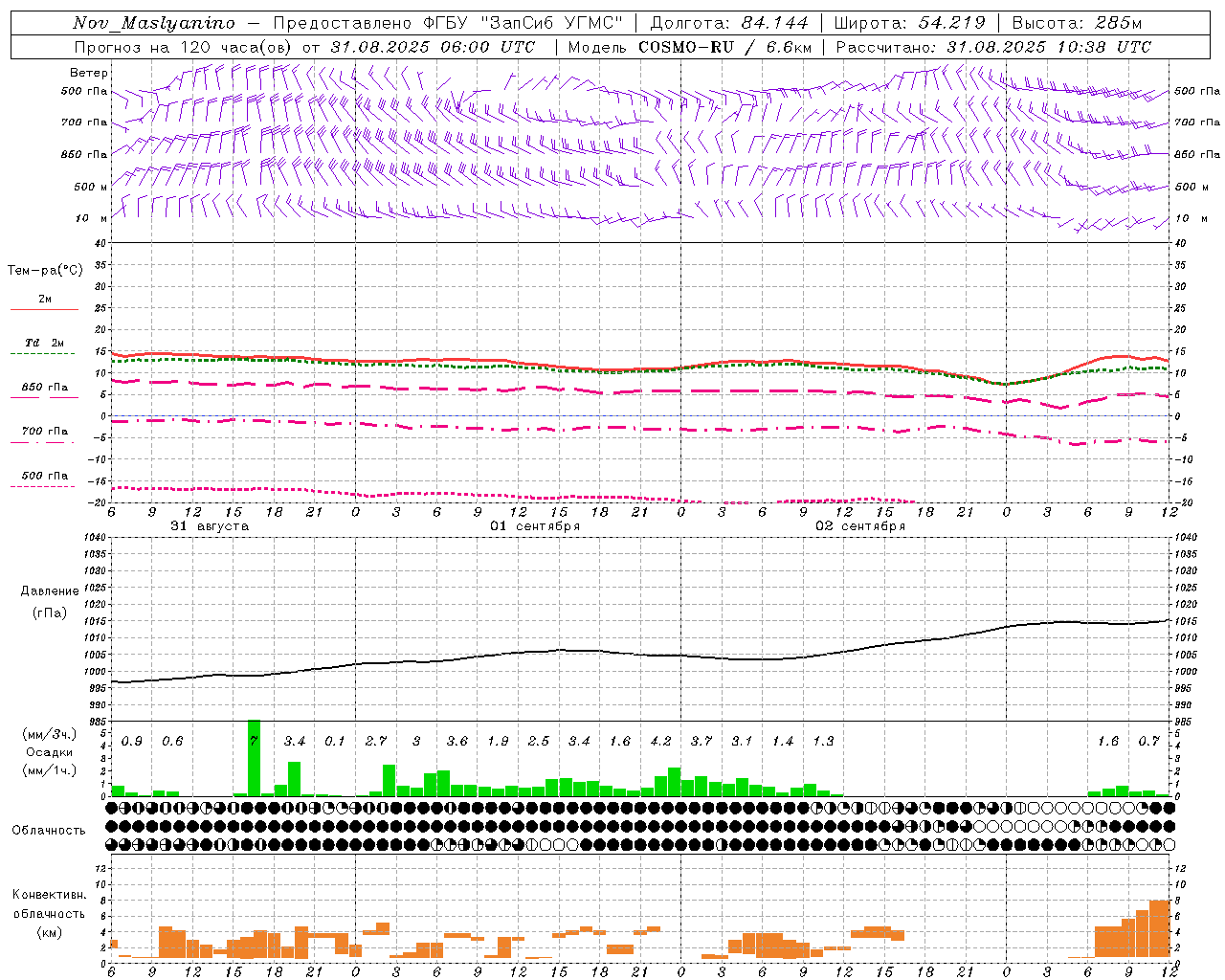Click the 4.2 precipitation total value
Screen dimensions: 1225x980
point(660,742)
